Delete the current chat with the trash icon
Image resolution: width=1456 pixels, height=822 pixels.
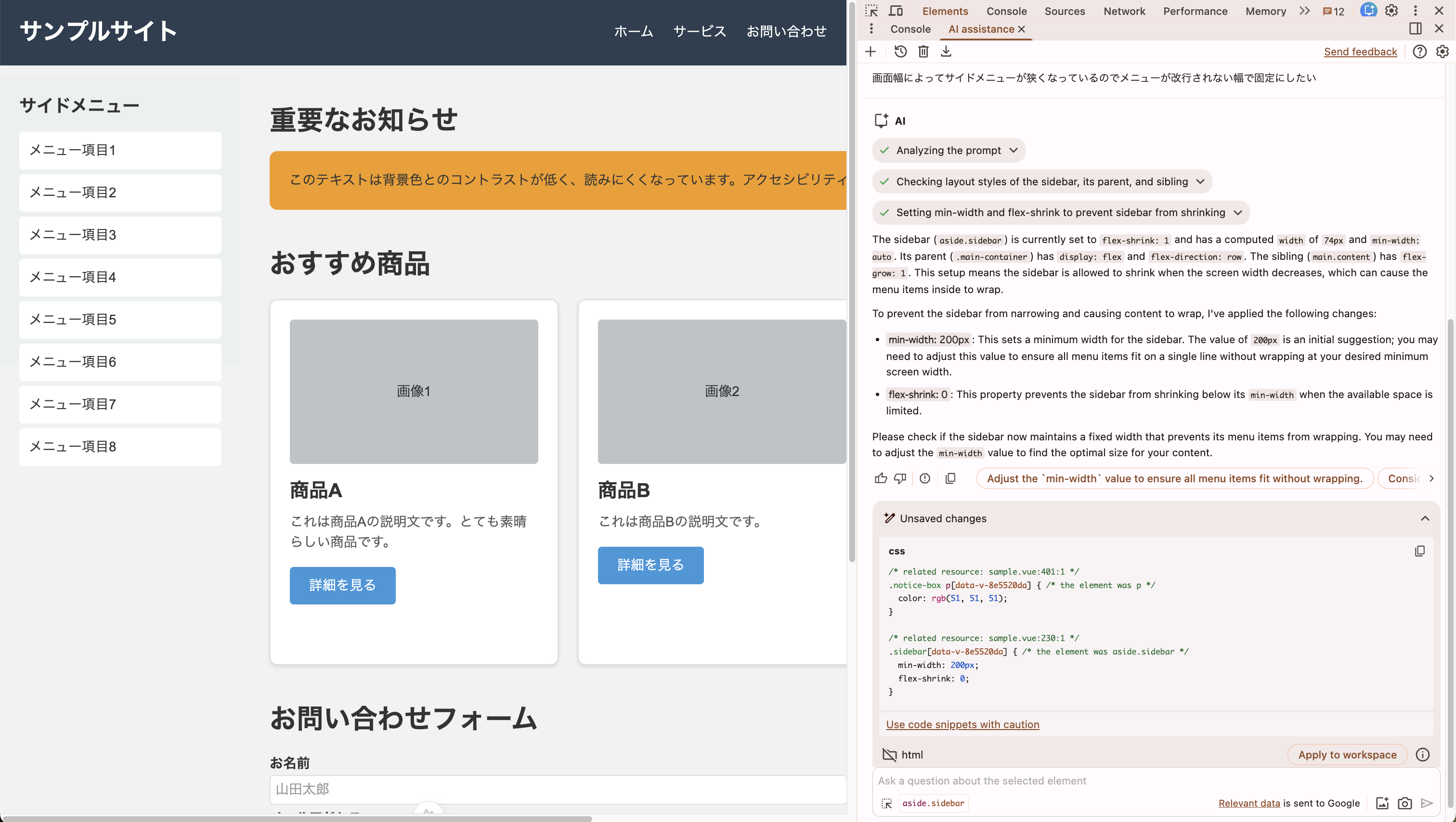pos(923,51)
